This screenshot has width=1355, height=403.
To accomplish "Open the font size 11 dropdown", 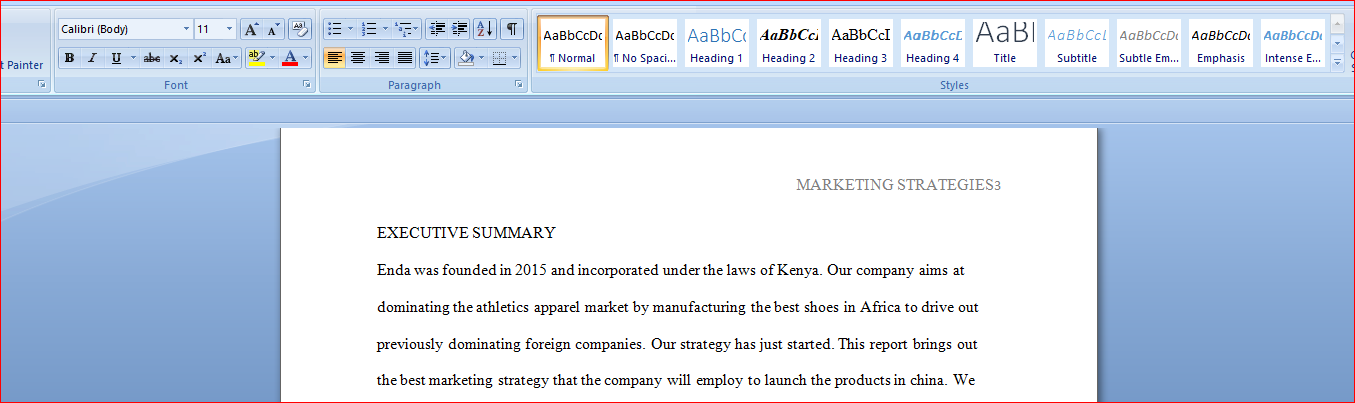I will coord(230,29).
